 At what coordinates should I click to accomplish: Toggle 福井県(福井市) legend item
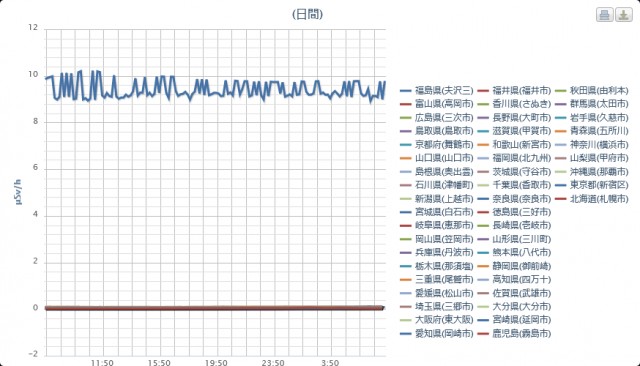tap(514, 91)
